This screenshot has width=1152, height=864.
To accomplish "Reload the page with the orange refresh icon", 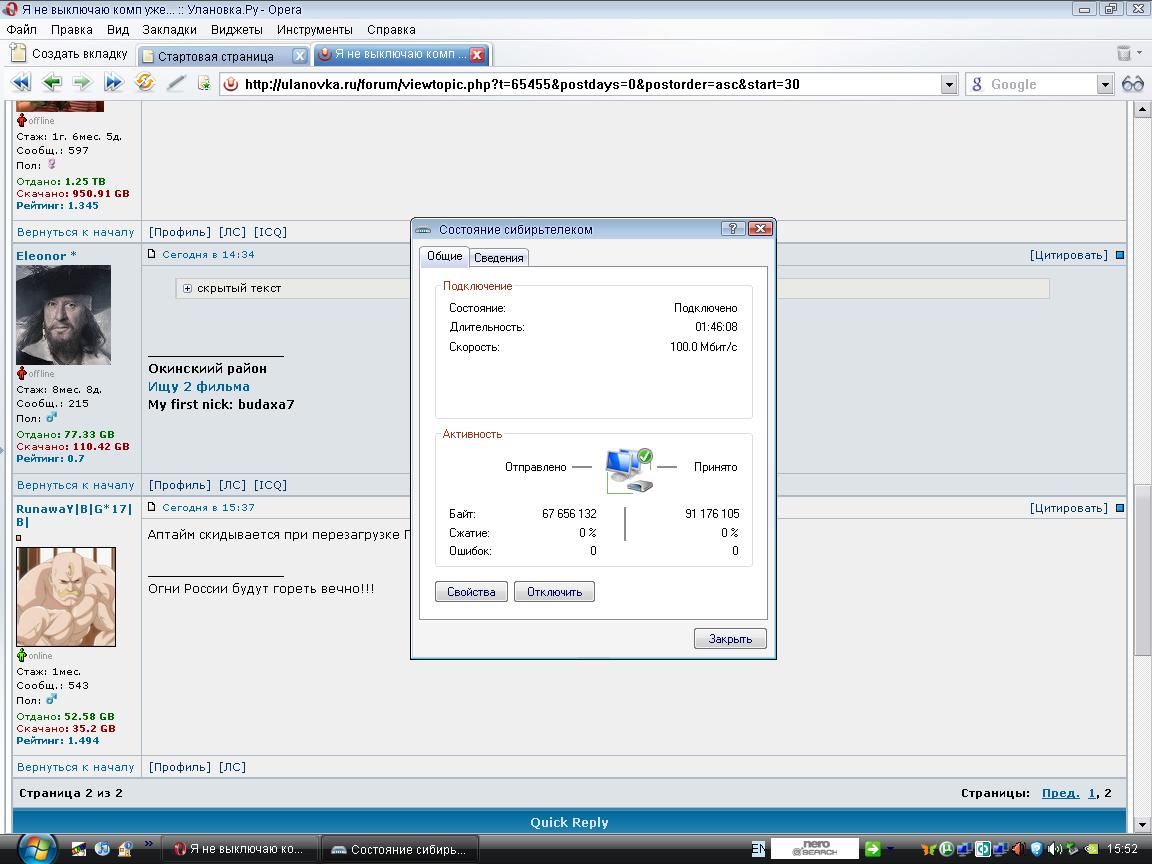I will pos(145,84).
